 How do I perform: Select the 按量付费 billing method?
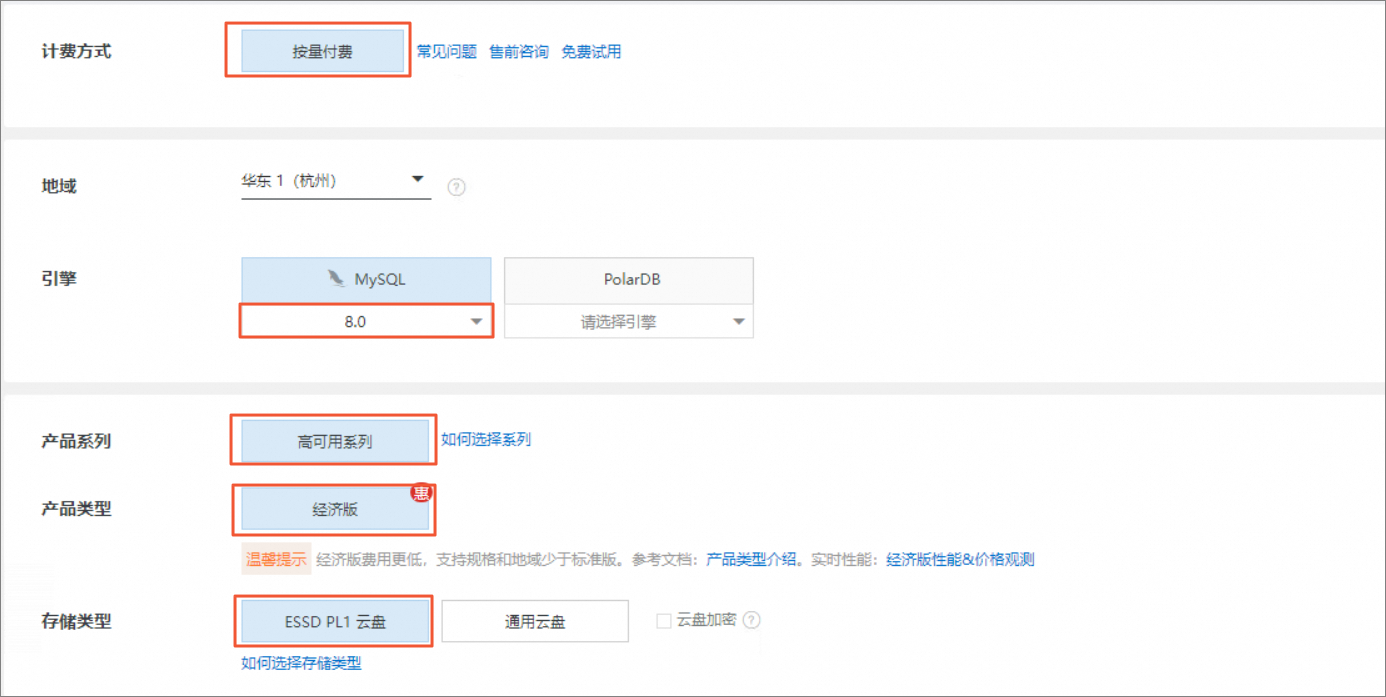322,52
